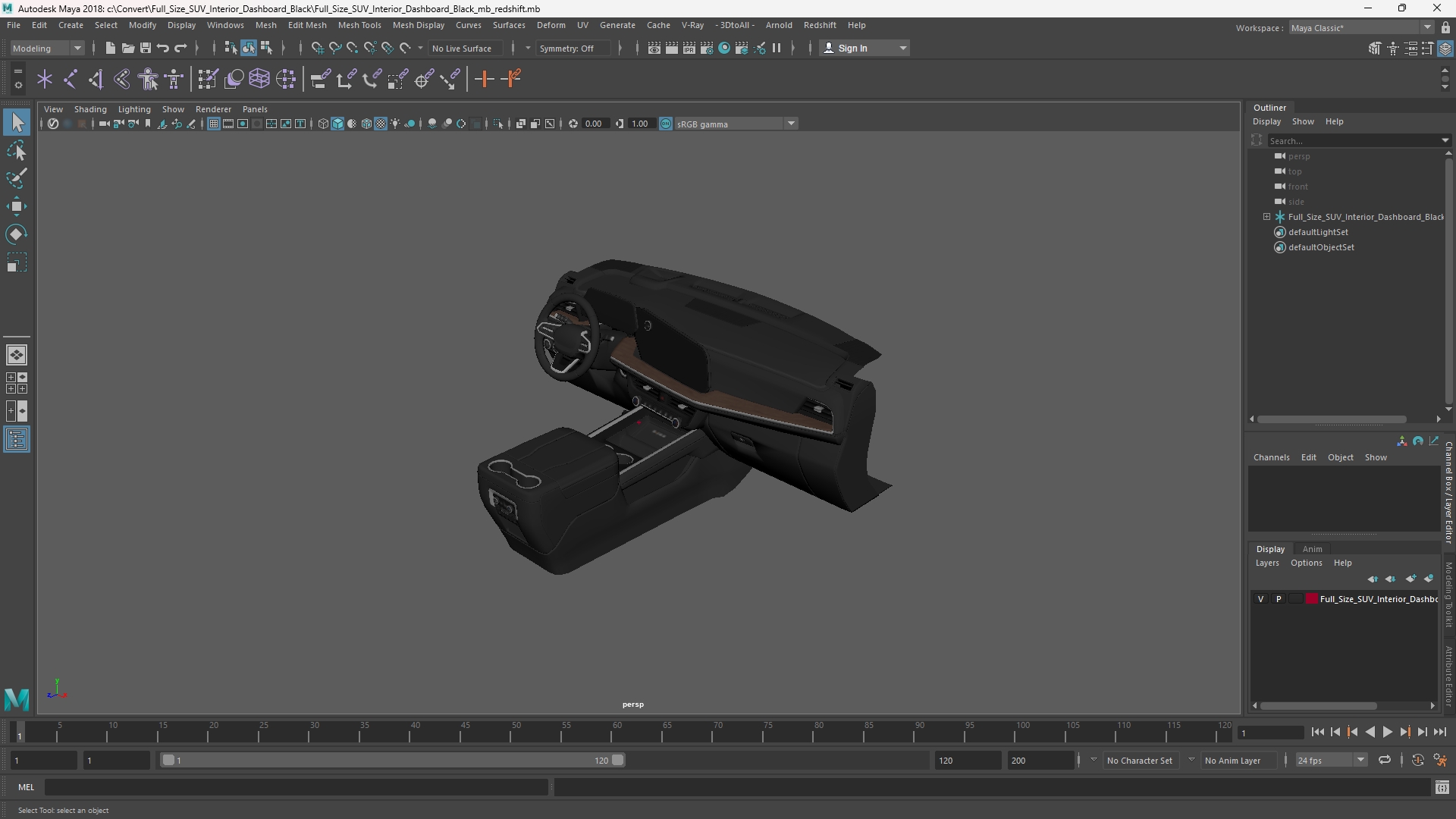Click the Auto keyframe toggle icon
Image resolution: width=1456 pixels, height=819 pixels.
tap(1417, 760)
